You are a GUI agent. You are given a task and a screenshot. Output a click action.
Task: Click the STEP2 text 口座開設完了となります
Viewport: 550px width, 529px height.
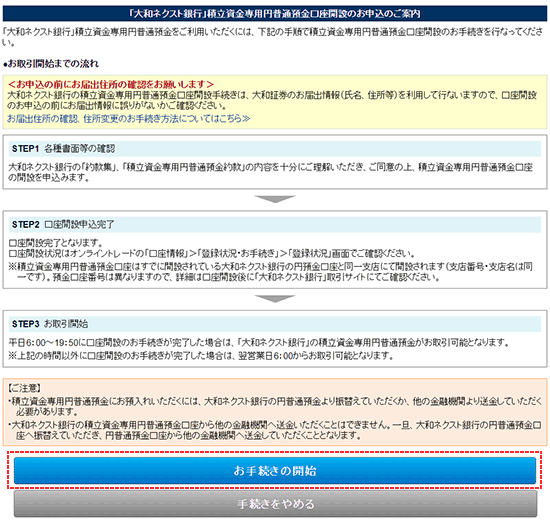(55, 243)
